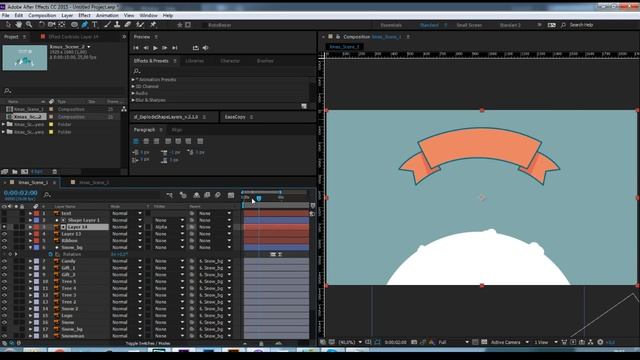Open the Effect menu
The height and width of the screenshot is (360, 640).
84,16
